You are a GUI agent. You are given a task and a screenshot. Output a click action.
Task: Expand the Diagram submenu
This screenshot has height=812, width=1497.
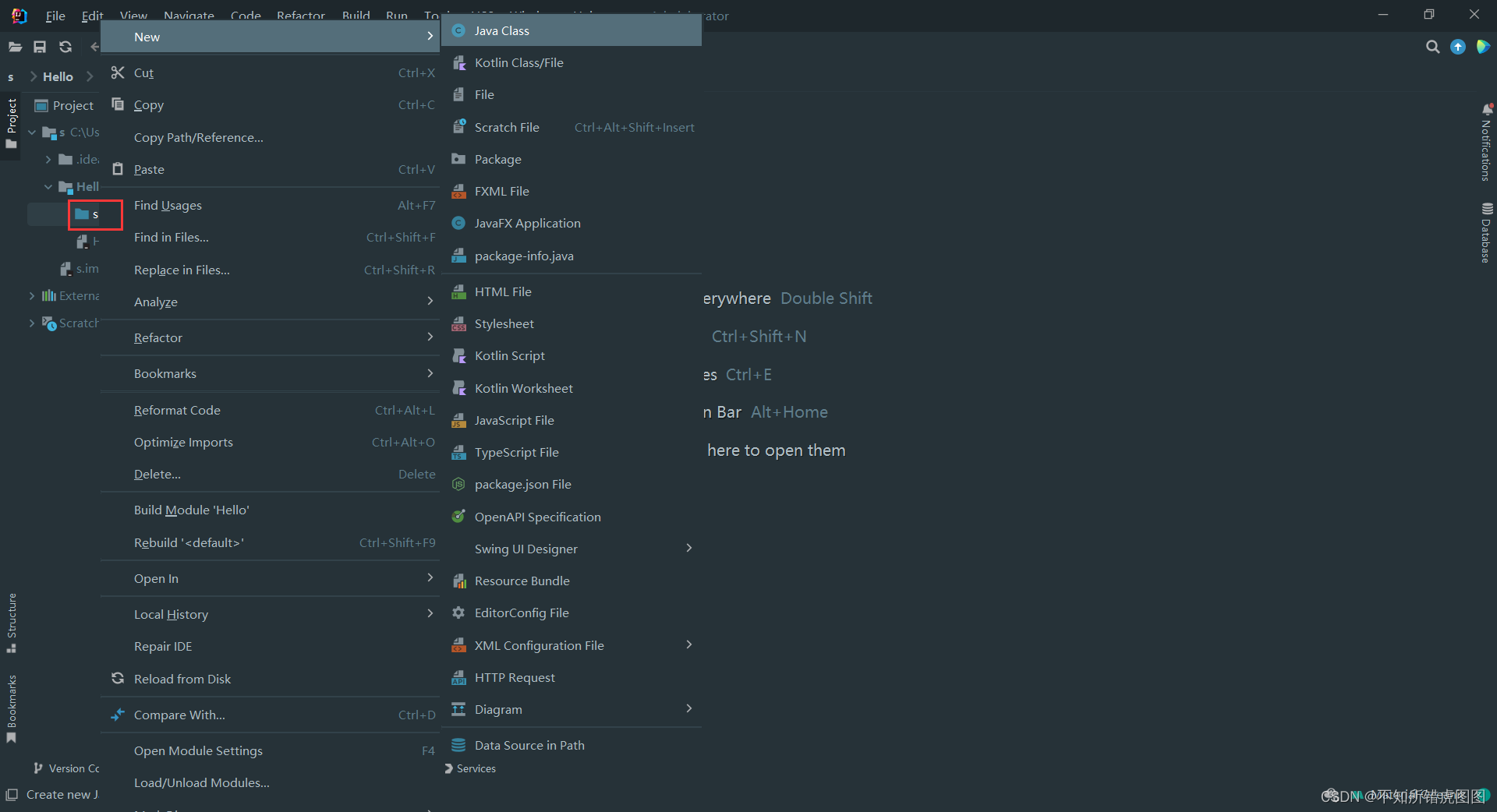[x=572, y=709]
